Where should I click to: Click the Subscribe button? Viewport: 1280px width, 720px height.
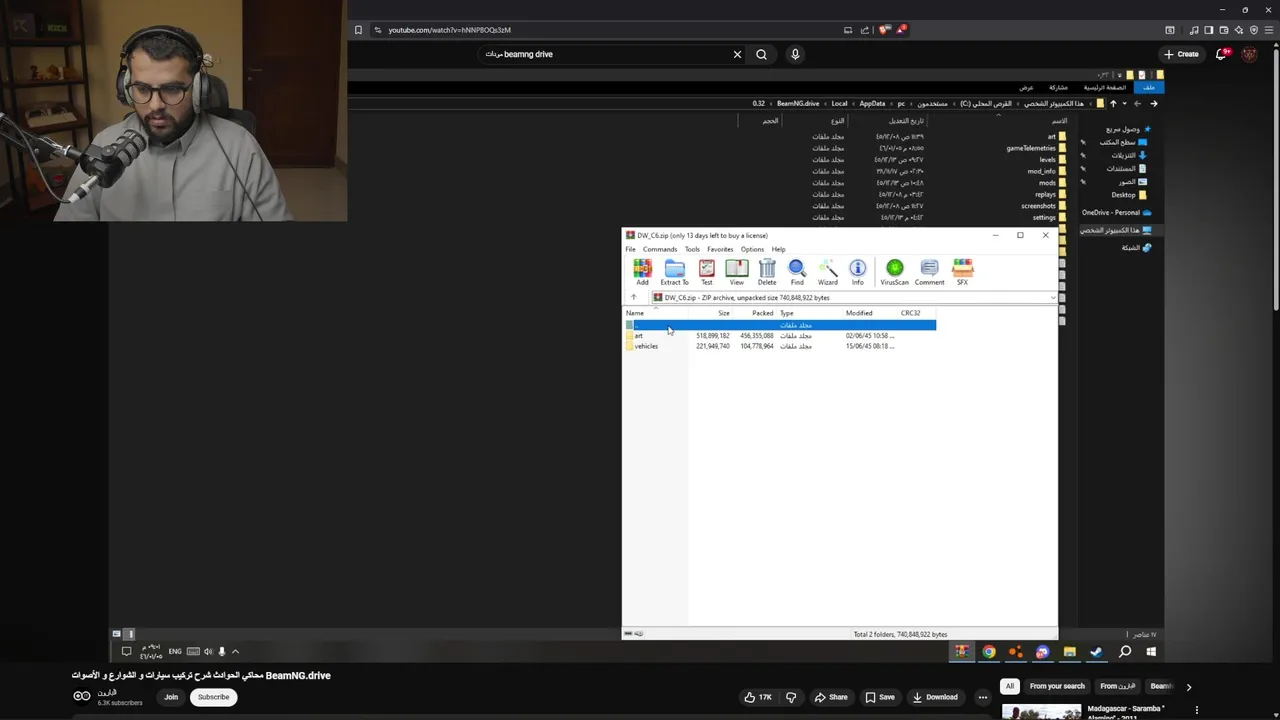(x=213, y=697)
